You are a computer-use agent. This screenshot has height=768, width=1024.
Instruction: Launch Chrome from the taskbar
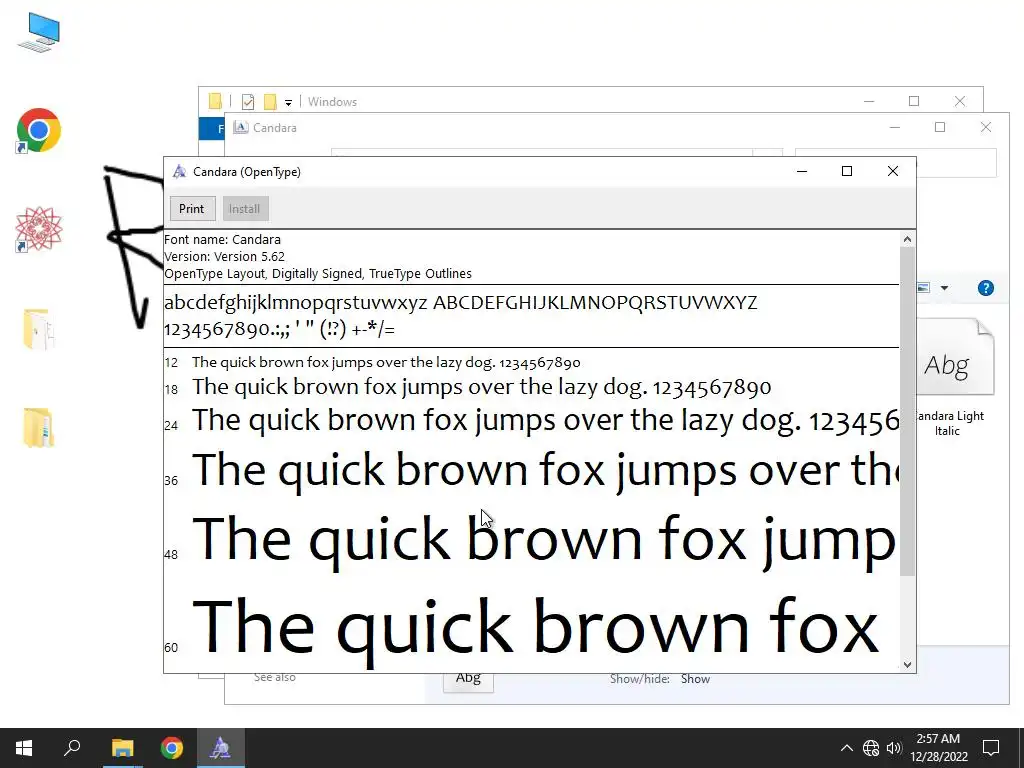pos(172,748)
